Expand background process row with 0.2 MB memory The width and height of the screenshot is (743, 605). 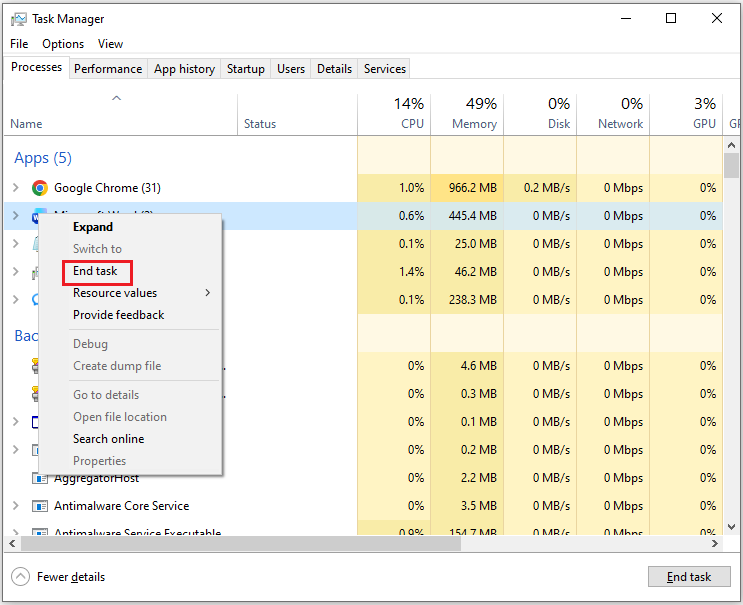(x=16, y=450)
